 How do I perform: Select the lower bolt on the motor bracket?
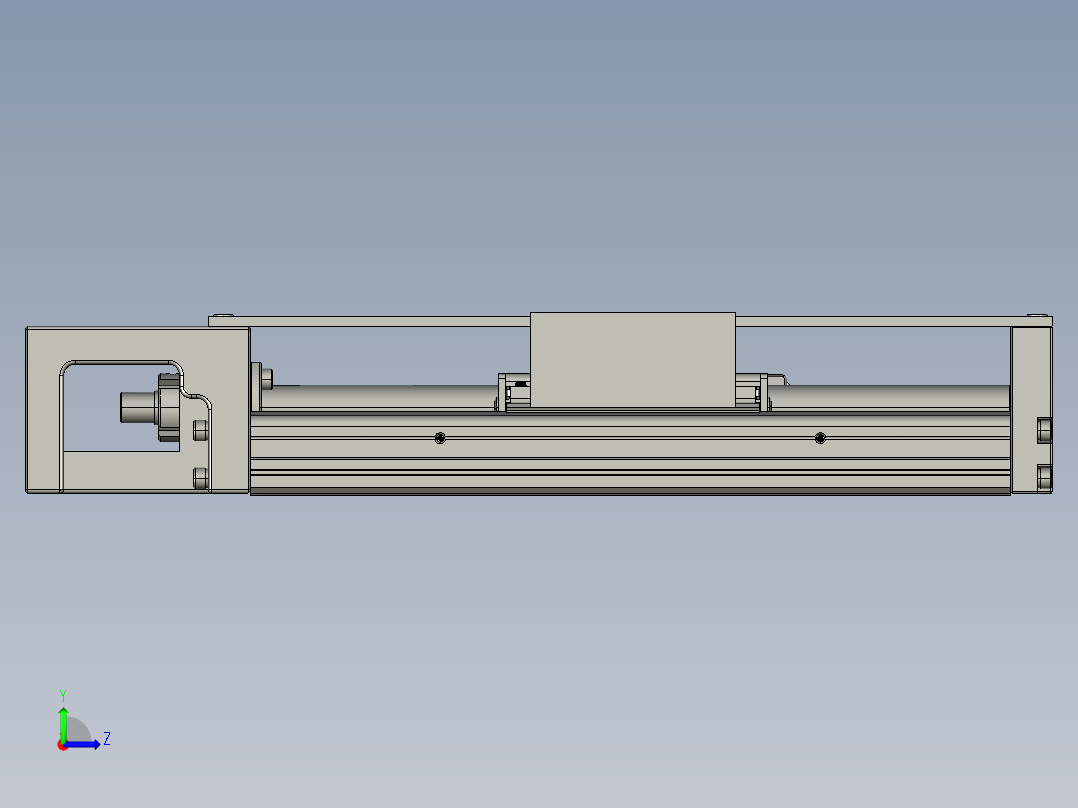[x=201, y=478]
